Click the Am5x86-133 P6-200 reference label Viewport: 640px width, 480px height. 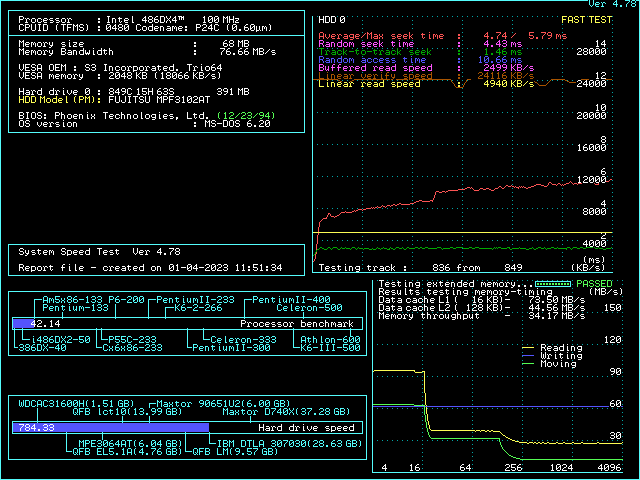tap(93, 300)
